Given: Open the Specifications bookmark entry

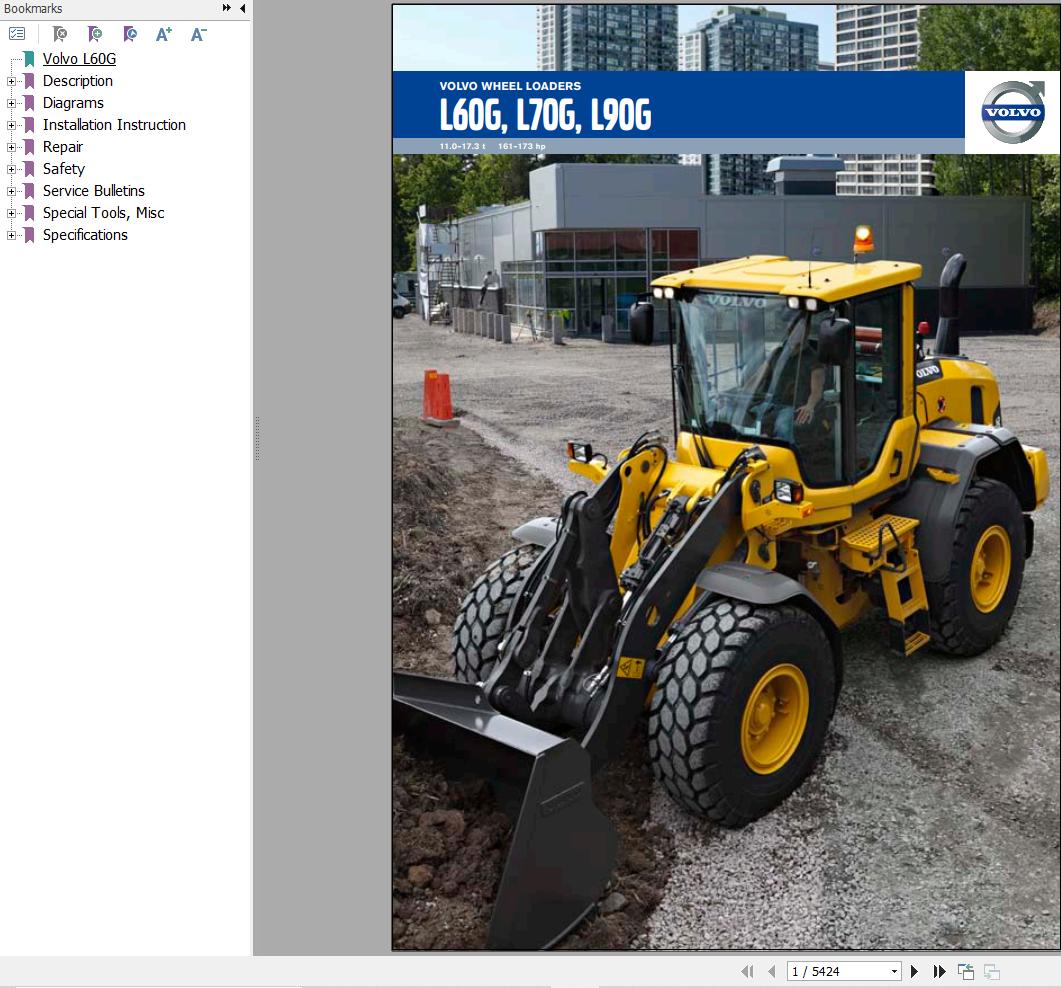Looking at the screenshot, I should 85,235.
